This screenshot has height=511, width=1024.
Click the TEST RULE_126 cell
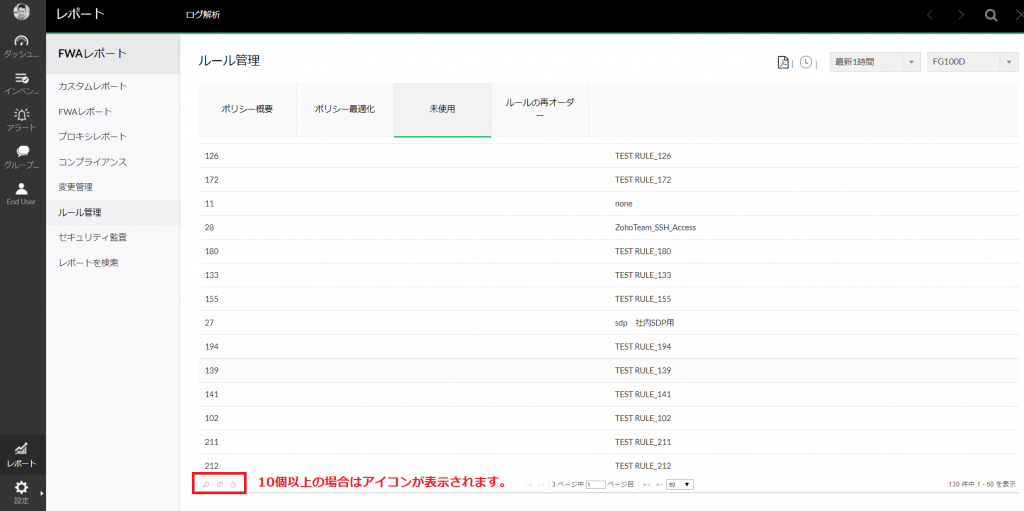(643, 156)
